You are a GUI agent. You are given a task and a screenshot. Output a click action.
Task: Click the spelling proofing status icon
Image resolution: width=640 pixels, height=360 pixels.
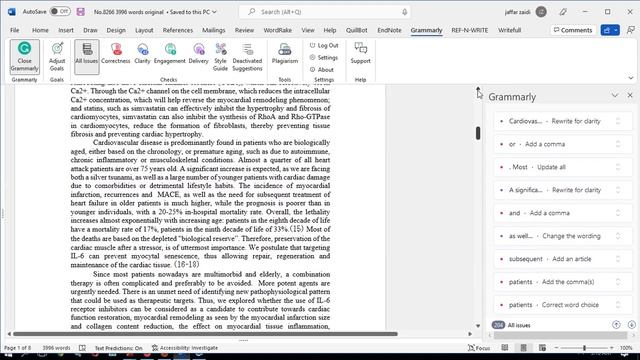point(82,348)
